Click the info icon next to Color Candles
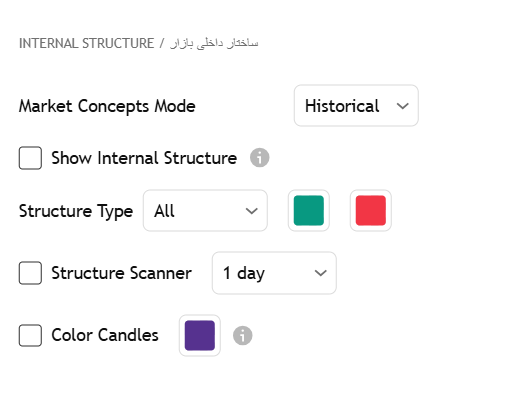This screenshot has height=399, width=509. 242,335
